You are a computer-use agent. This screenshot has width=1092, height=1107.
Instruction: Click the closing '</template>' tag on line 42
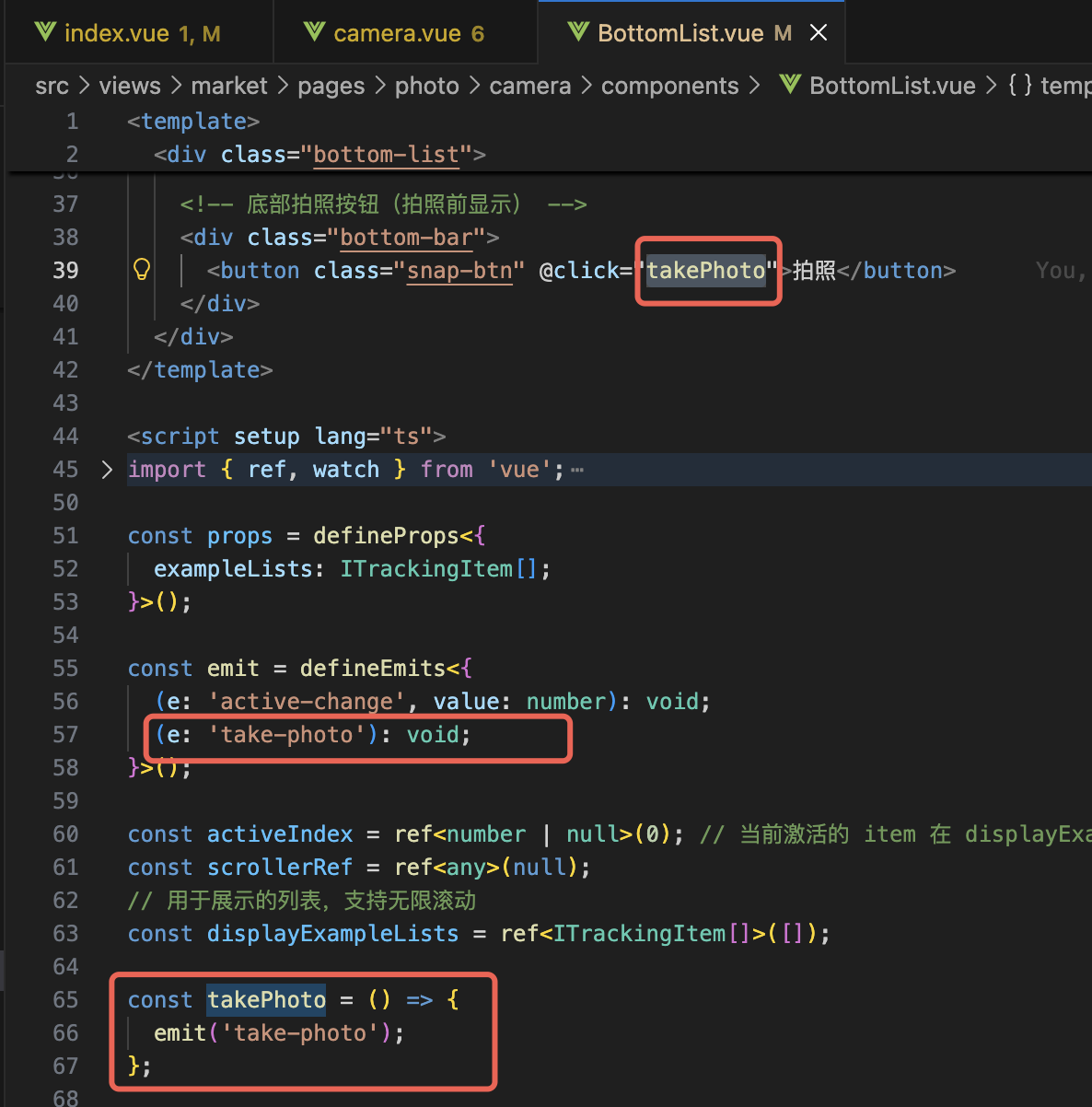coord(200,369)
